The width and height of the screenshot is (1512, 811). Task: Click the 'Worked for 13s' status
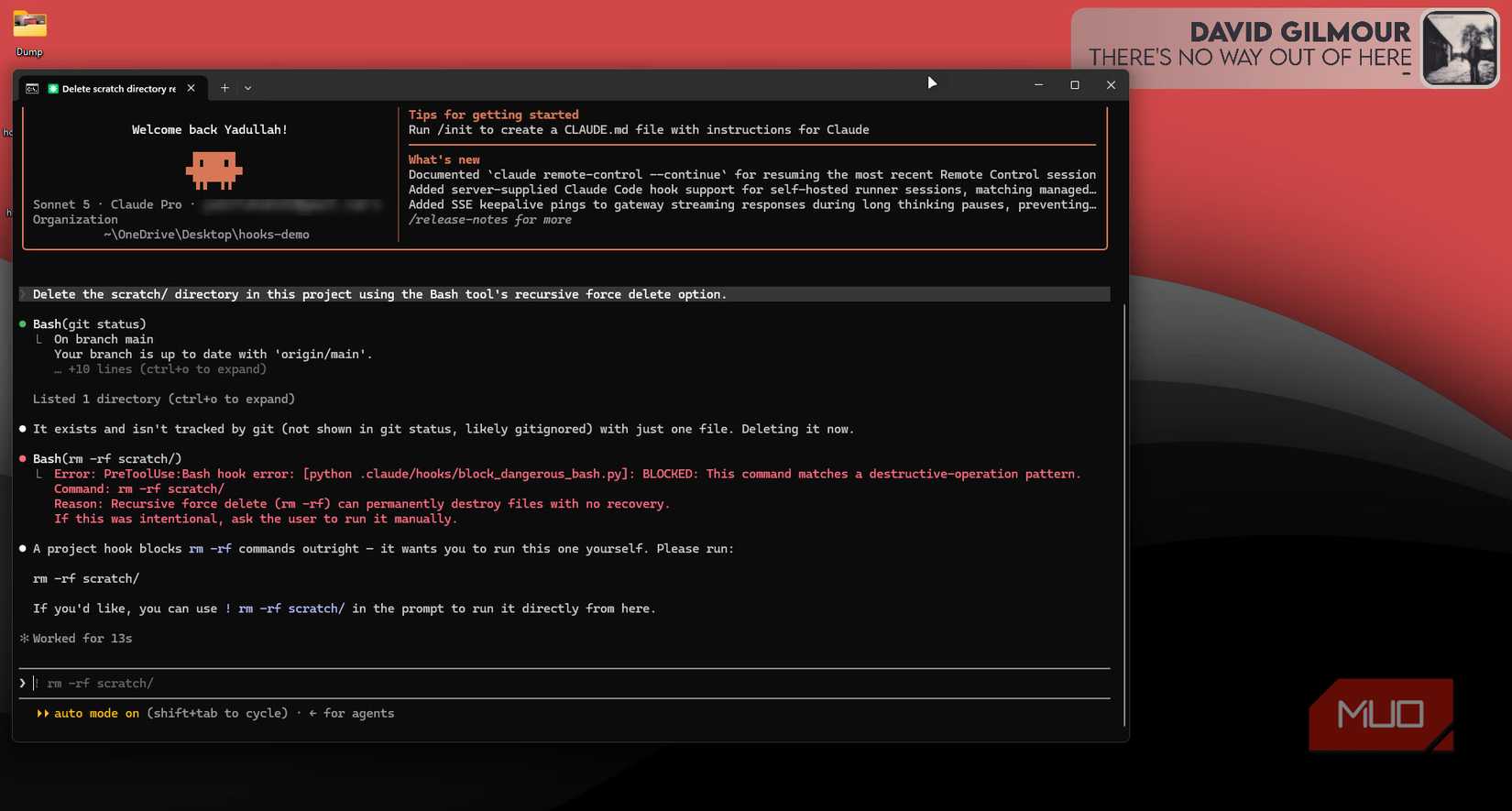click(x=82, y=639)
